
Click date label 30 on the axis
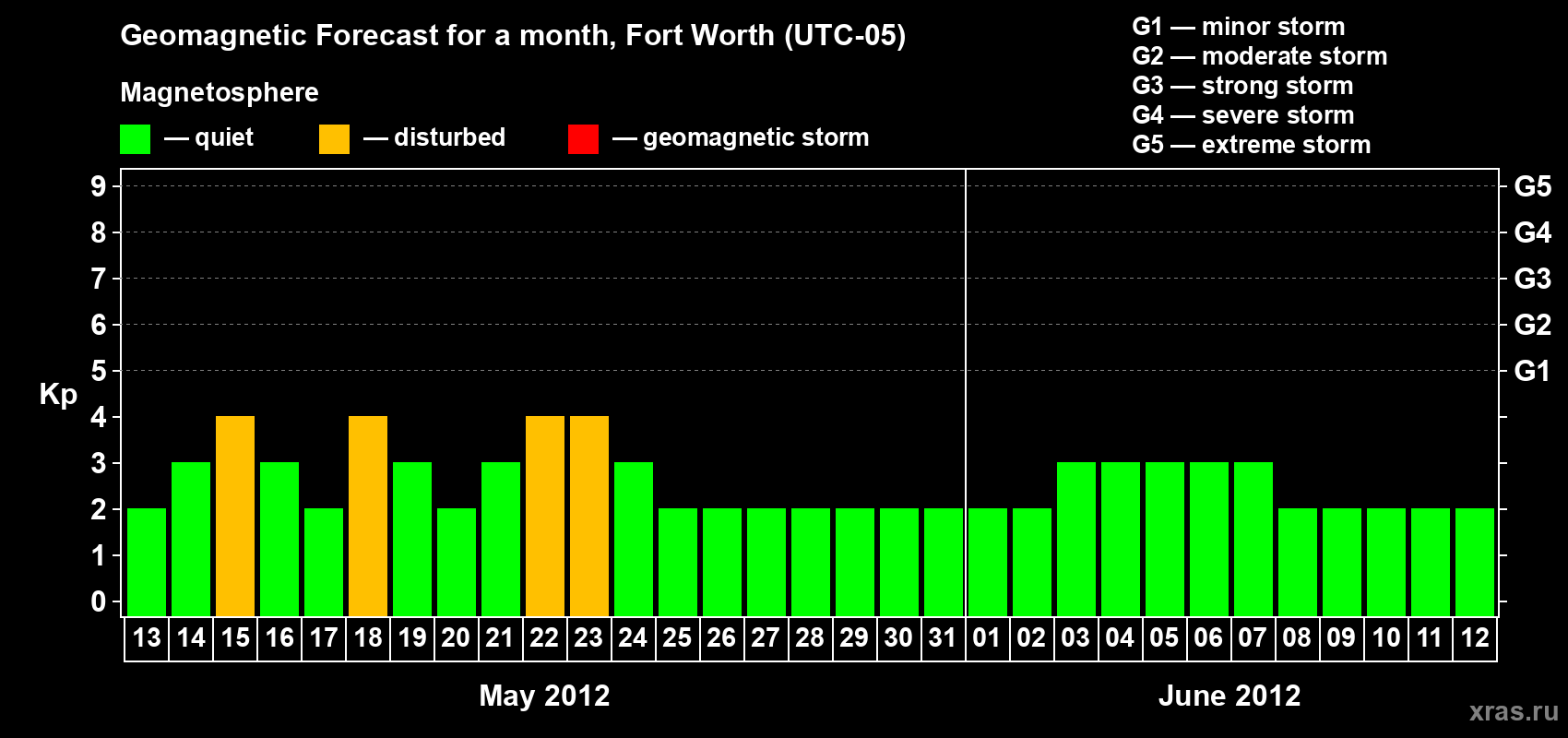pos(899,638)
